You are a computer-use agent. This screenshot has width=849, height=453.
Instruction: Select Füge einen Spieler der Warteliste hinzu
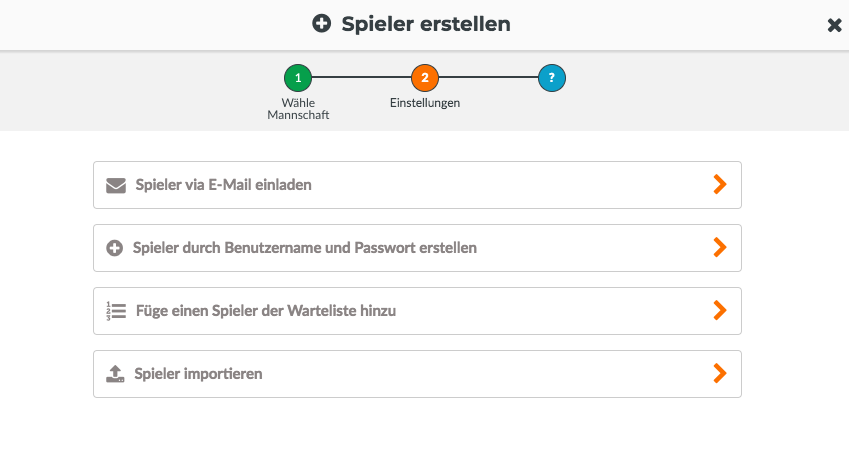pos(417,311)
